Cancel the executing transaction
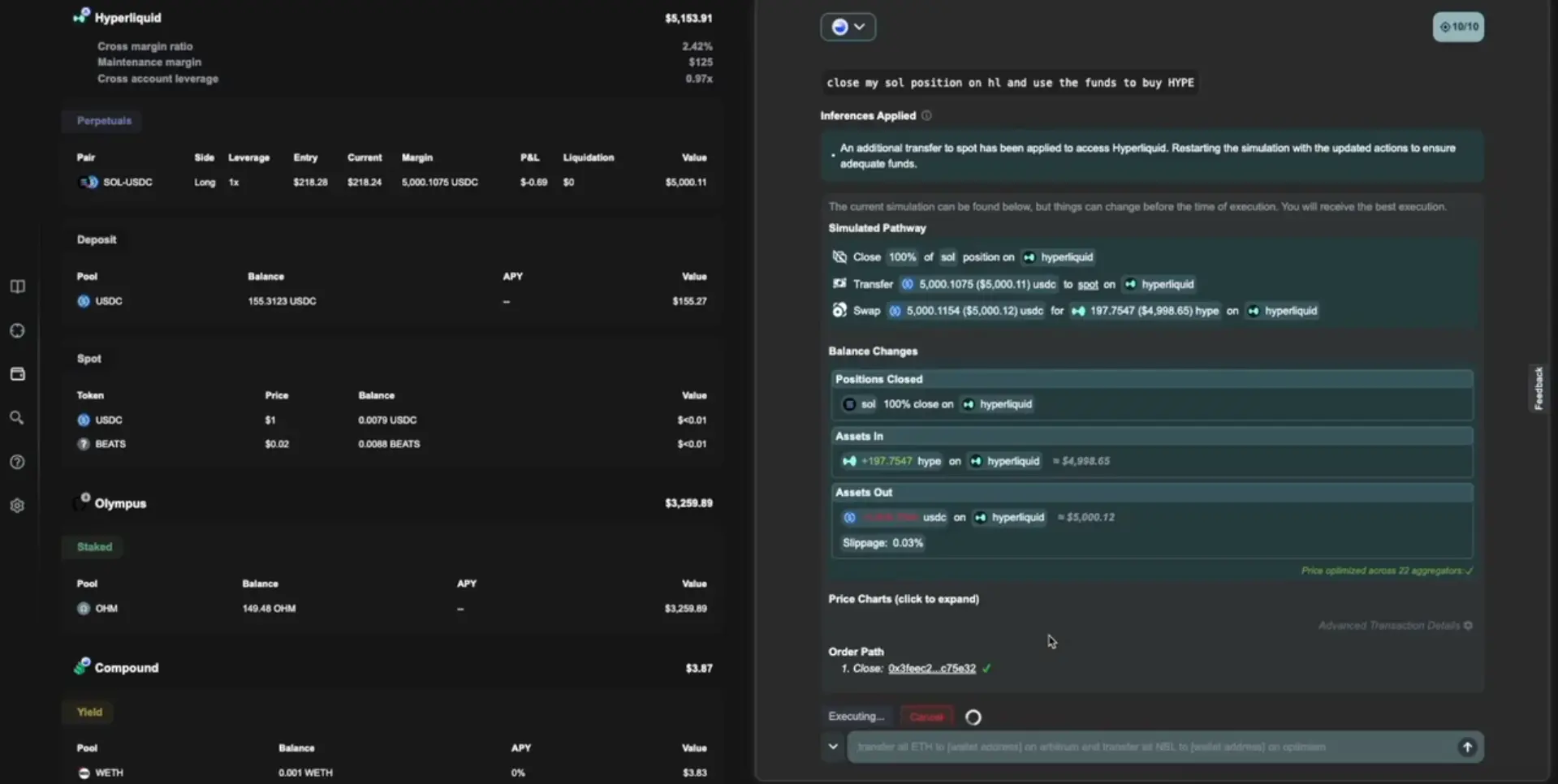 pyautogui.click(x=926, y=717)
